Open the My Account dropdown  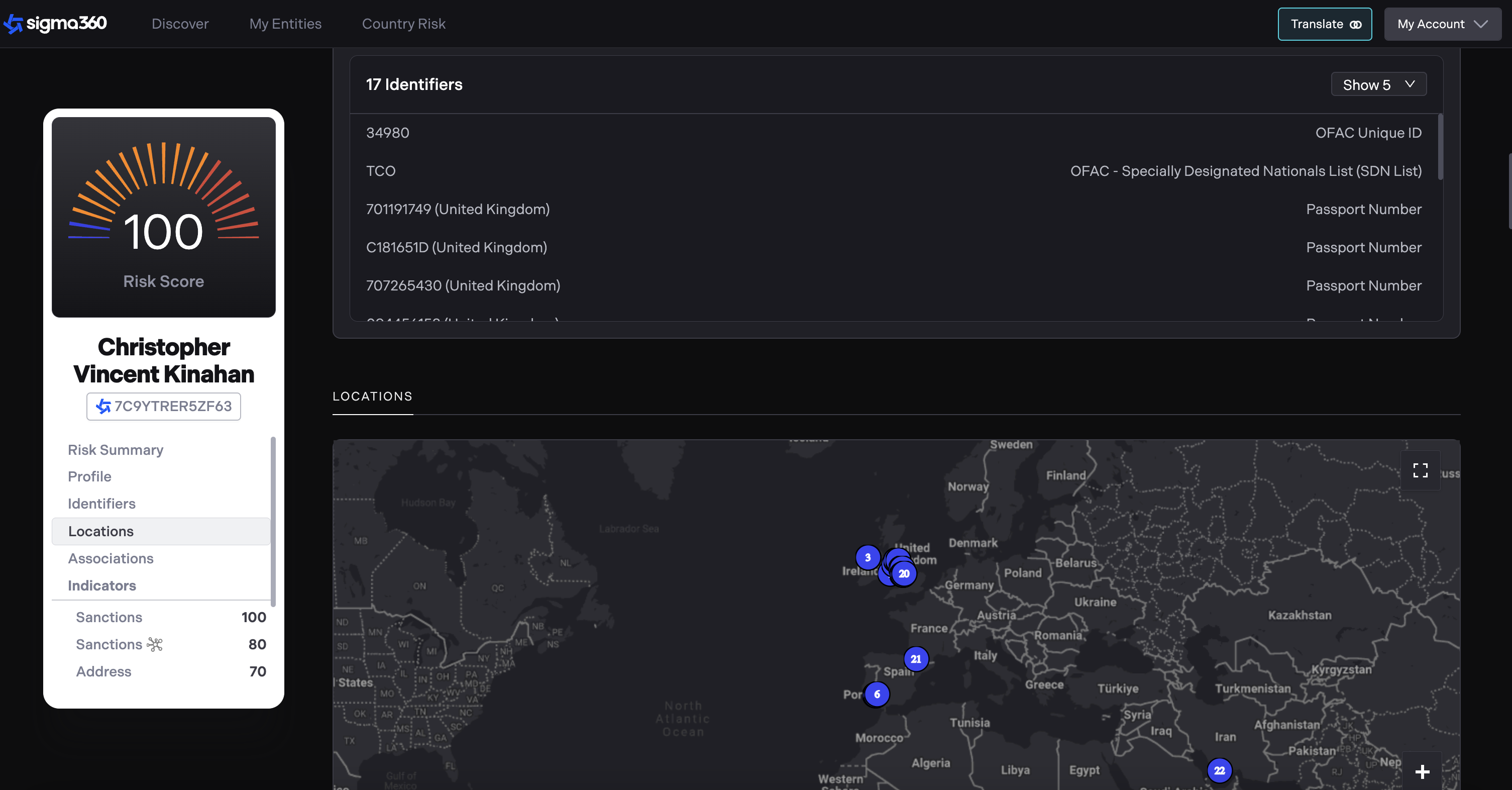point(1442,24)
